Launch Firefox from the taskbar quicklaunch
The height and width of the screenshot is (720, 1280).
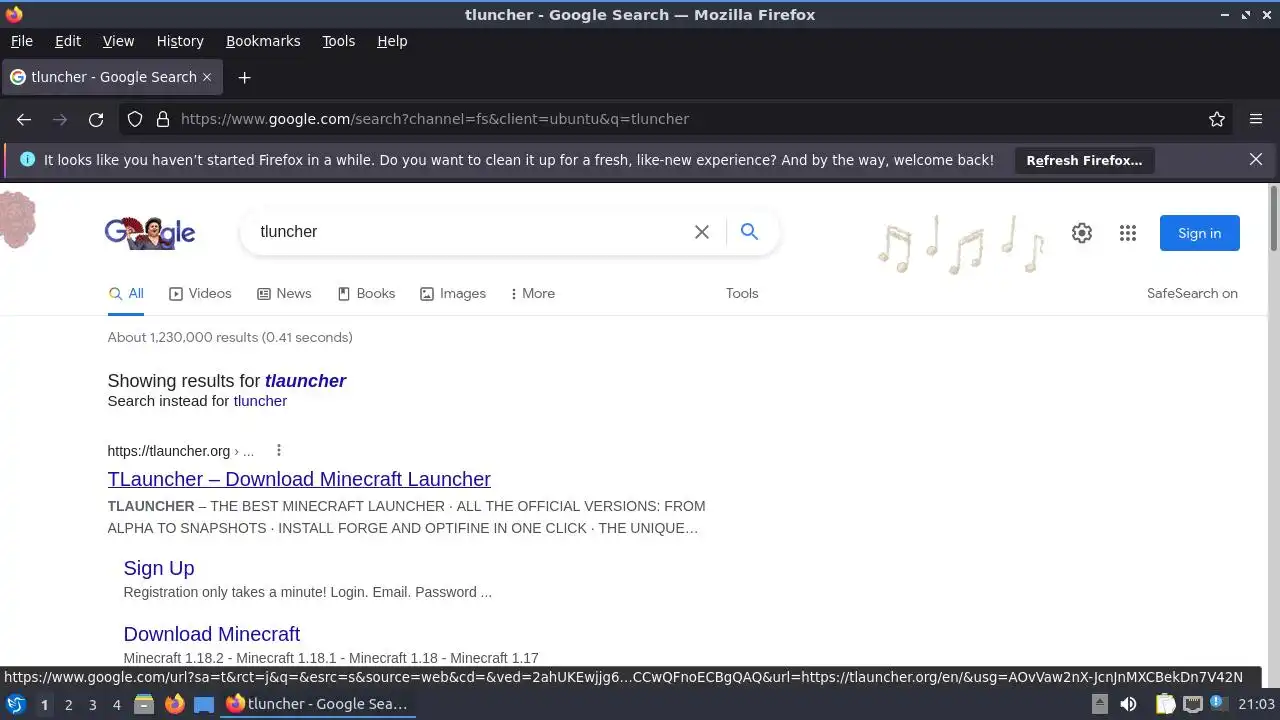[x=174, y=704]
